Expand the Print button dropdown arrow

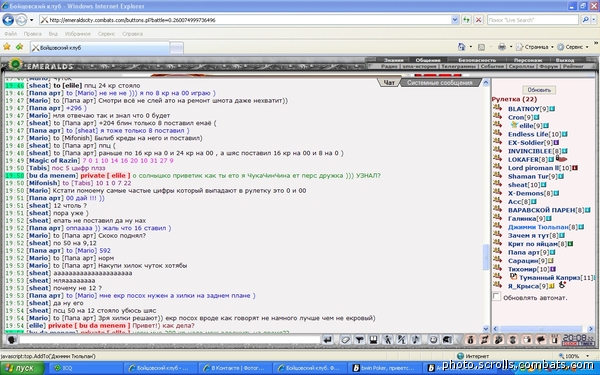pos(511,47)
